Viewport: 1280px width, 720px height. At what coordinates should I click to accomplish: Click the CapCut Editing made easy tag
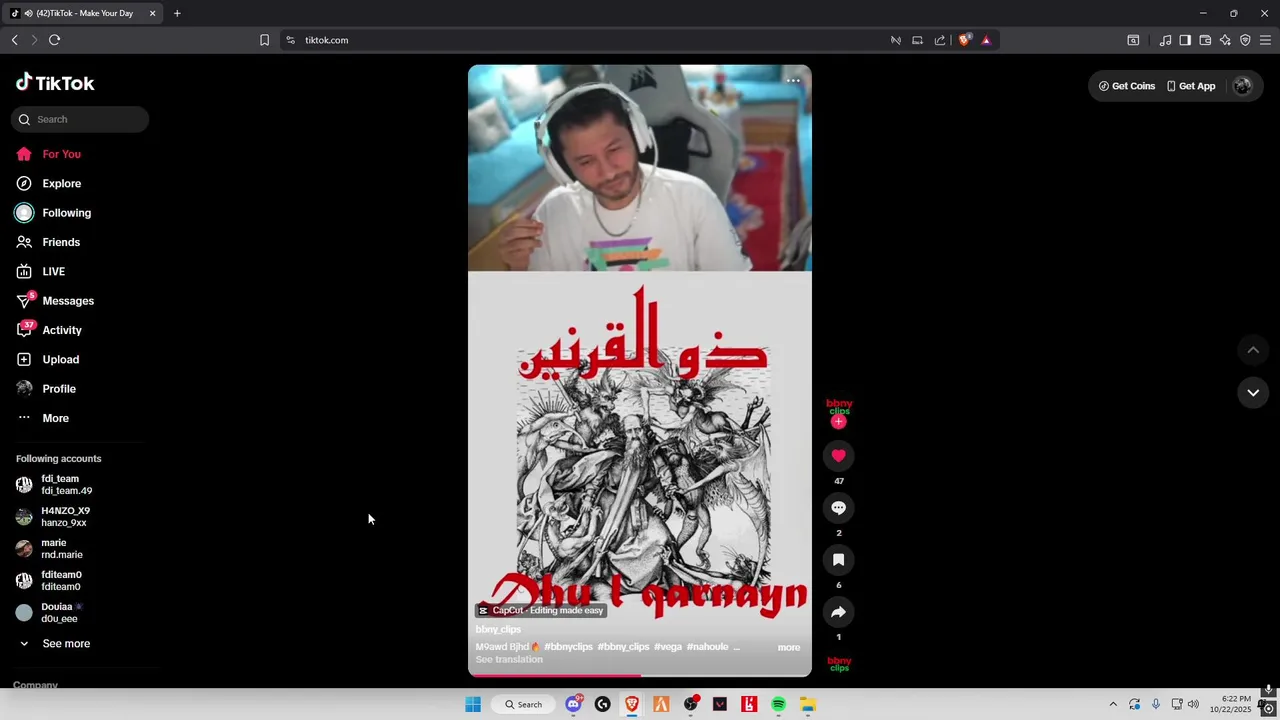[540, 611]
